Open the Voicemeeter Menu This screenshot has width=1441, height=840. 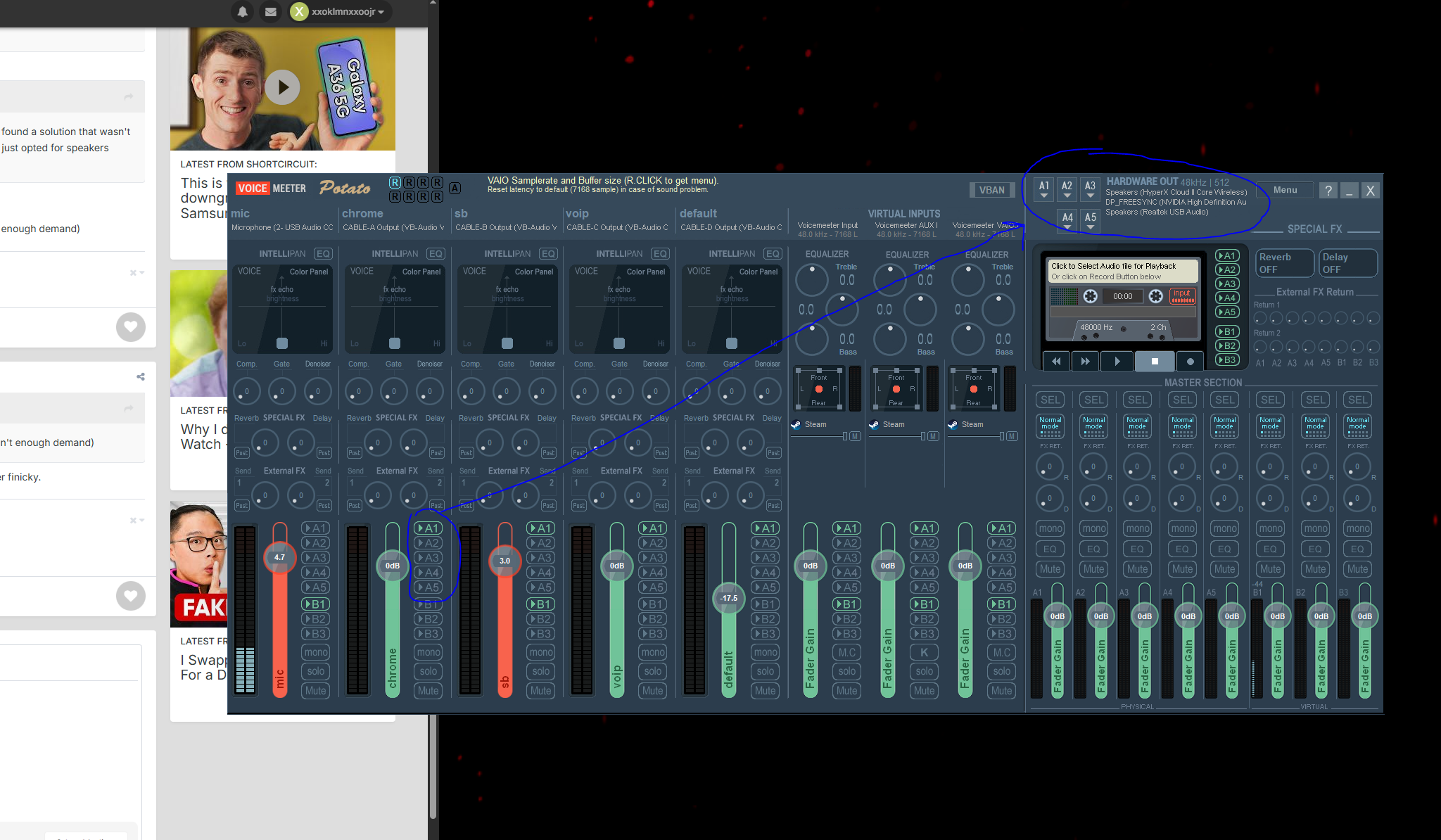1286,190
